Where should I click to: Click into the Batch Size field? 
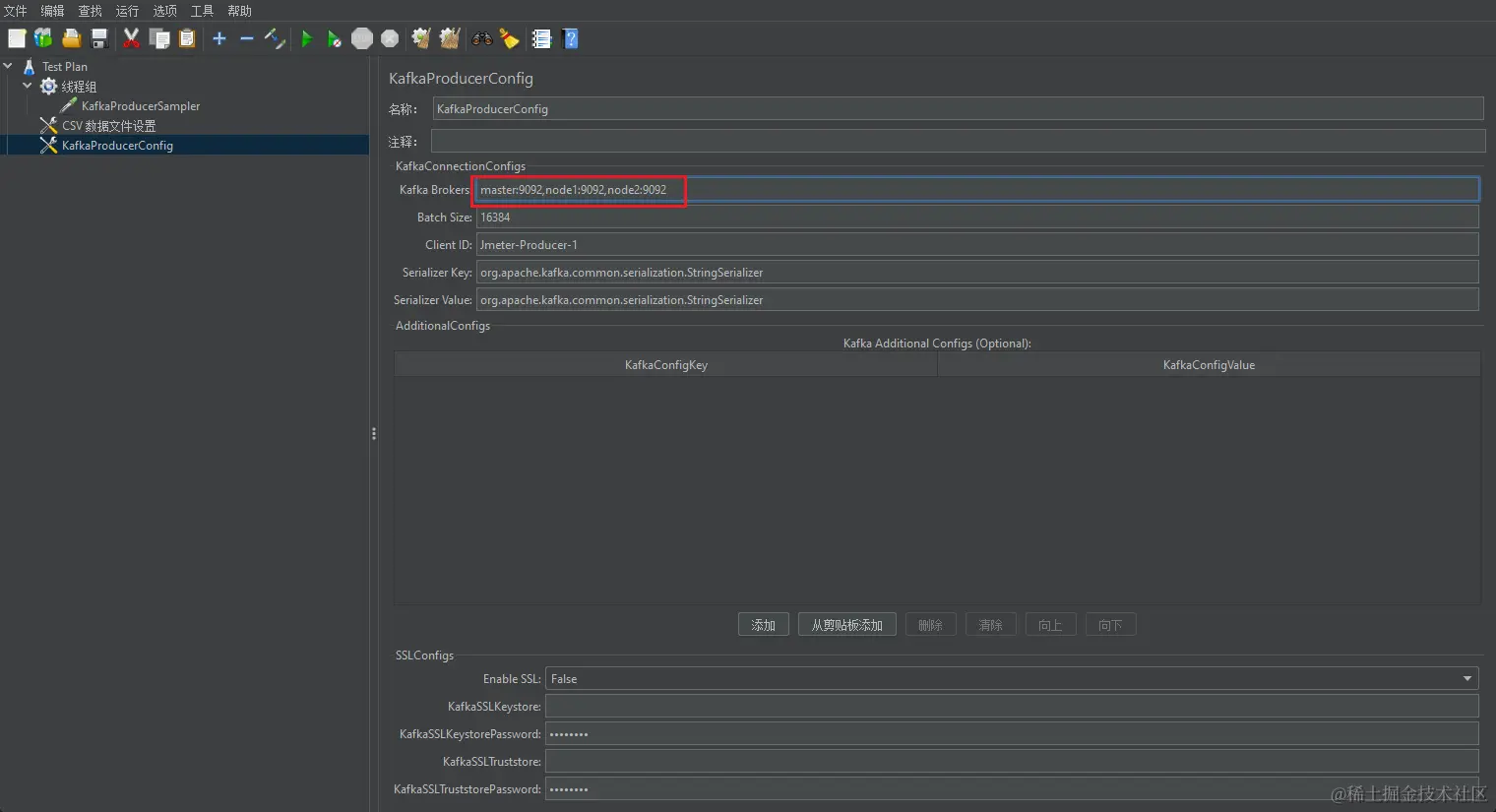tap(977, 217)
